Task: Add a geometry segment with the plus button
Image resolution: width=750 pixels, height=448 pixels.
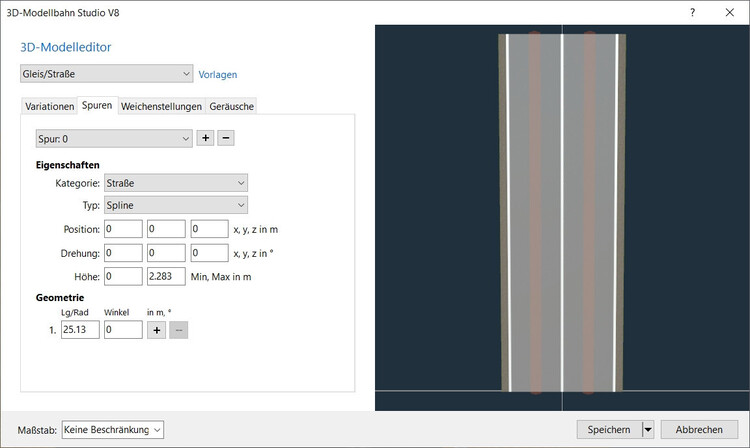Action: point(156,330)
